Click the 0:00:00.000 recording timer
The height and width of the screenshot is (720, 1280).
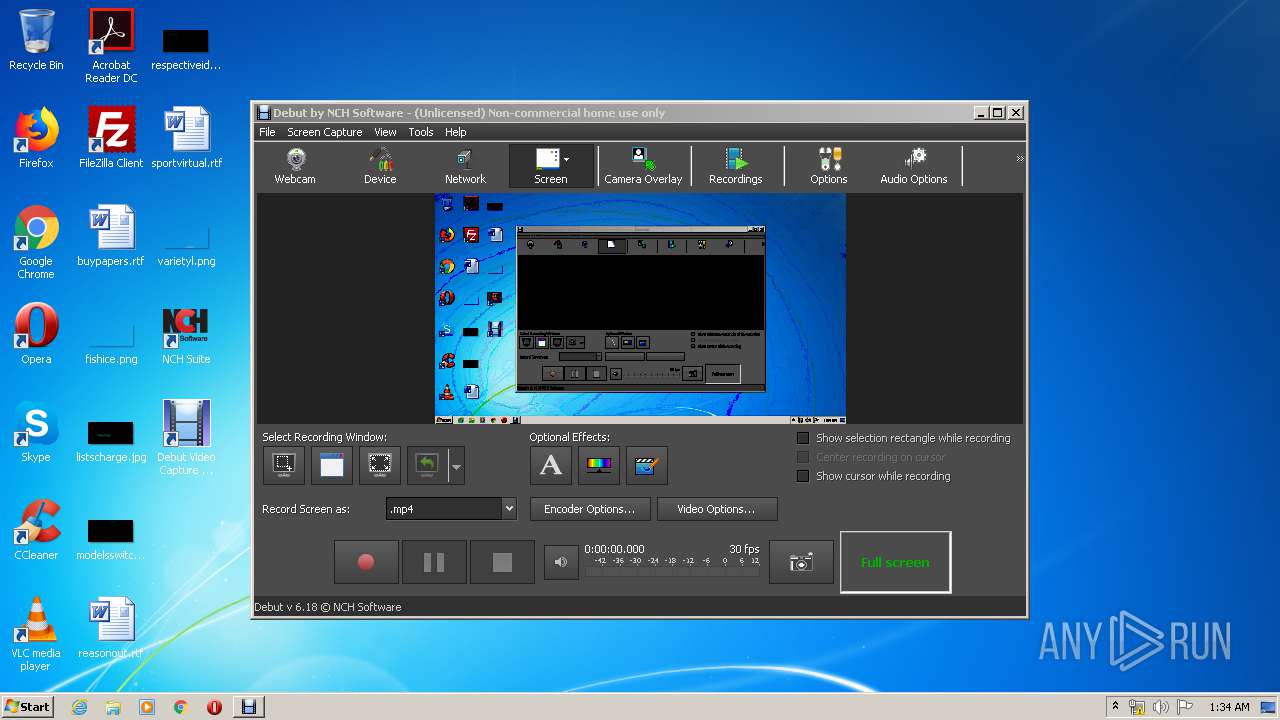coord(614,549)
